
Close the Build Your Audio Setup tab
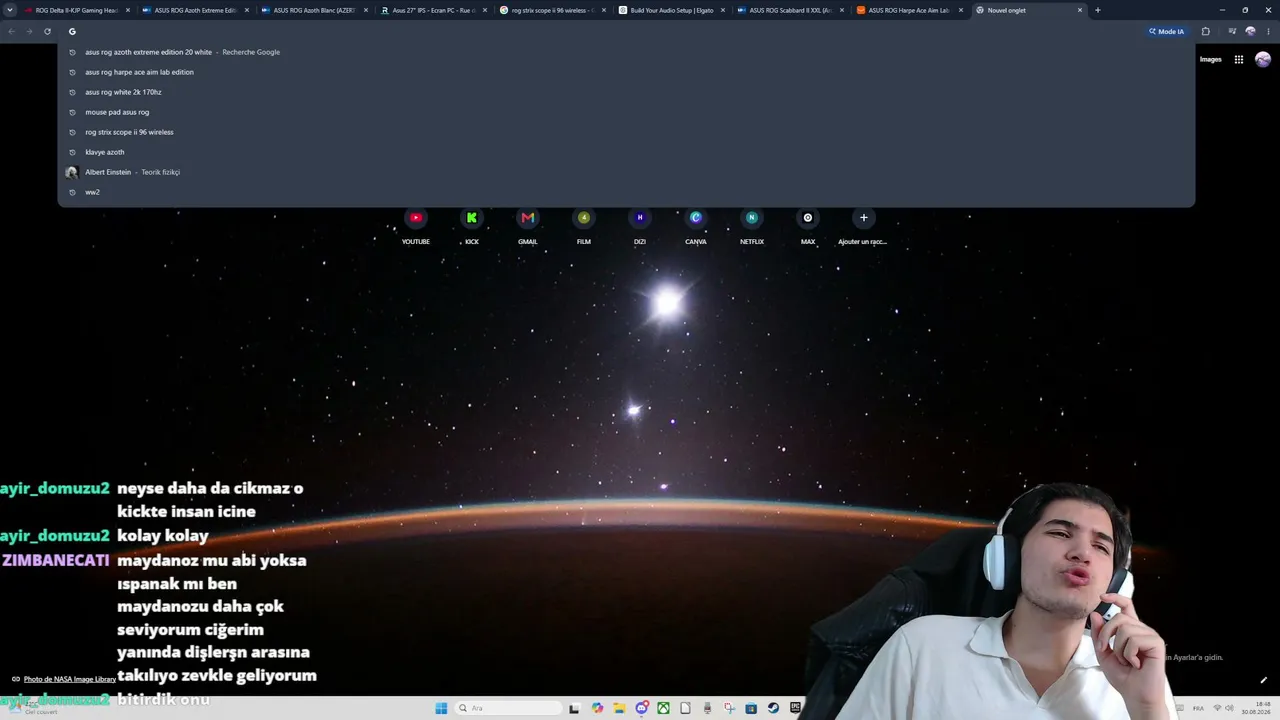[723, 10]
